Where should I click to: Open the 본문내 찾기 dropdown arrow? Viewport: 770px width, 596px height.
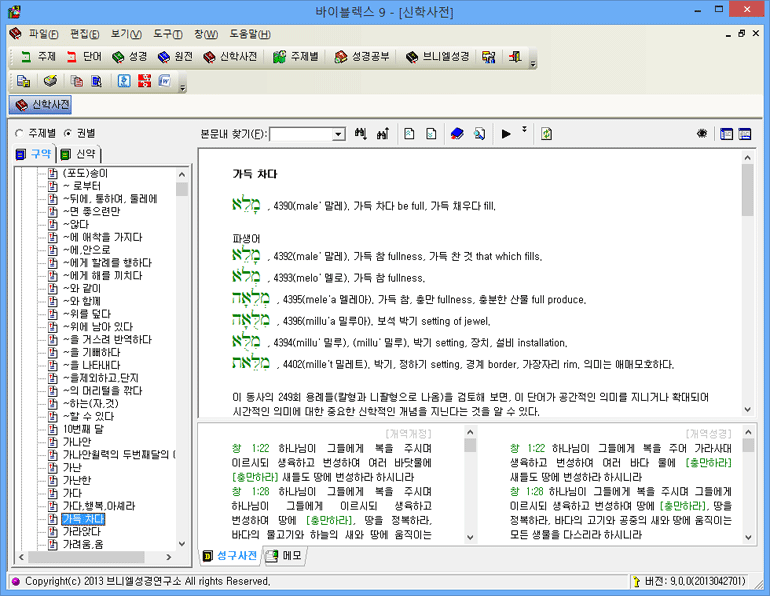tap(338, 134)
